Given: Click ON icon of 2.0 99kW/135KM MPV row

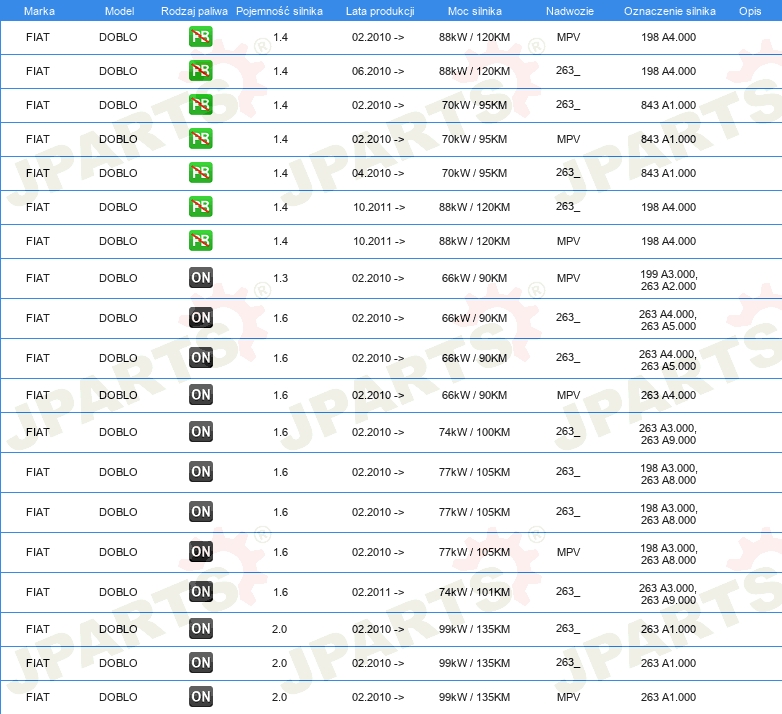Looking at the screenshot, I should point(200,697).
